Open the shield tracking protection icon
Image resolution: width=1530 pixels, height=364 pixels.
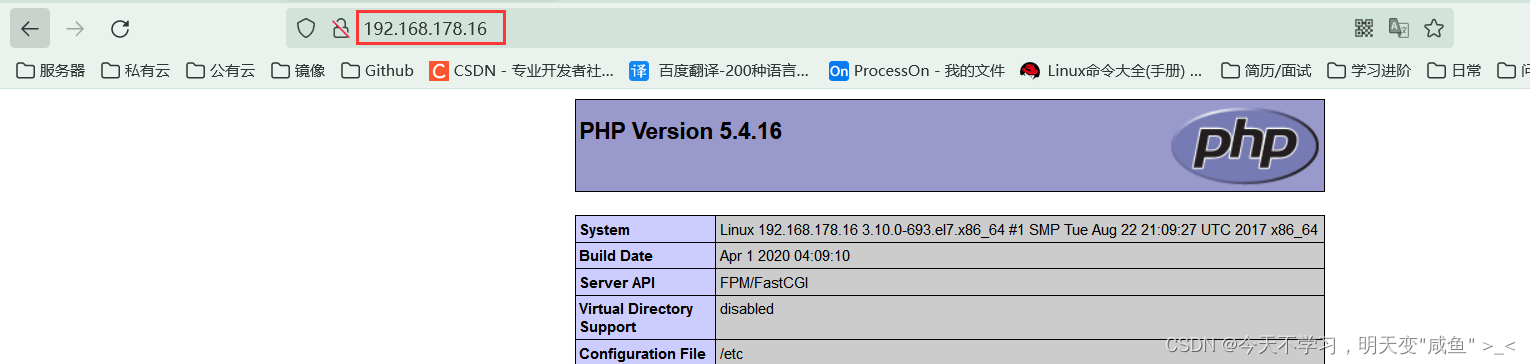(x=306, y=29)
